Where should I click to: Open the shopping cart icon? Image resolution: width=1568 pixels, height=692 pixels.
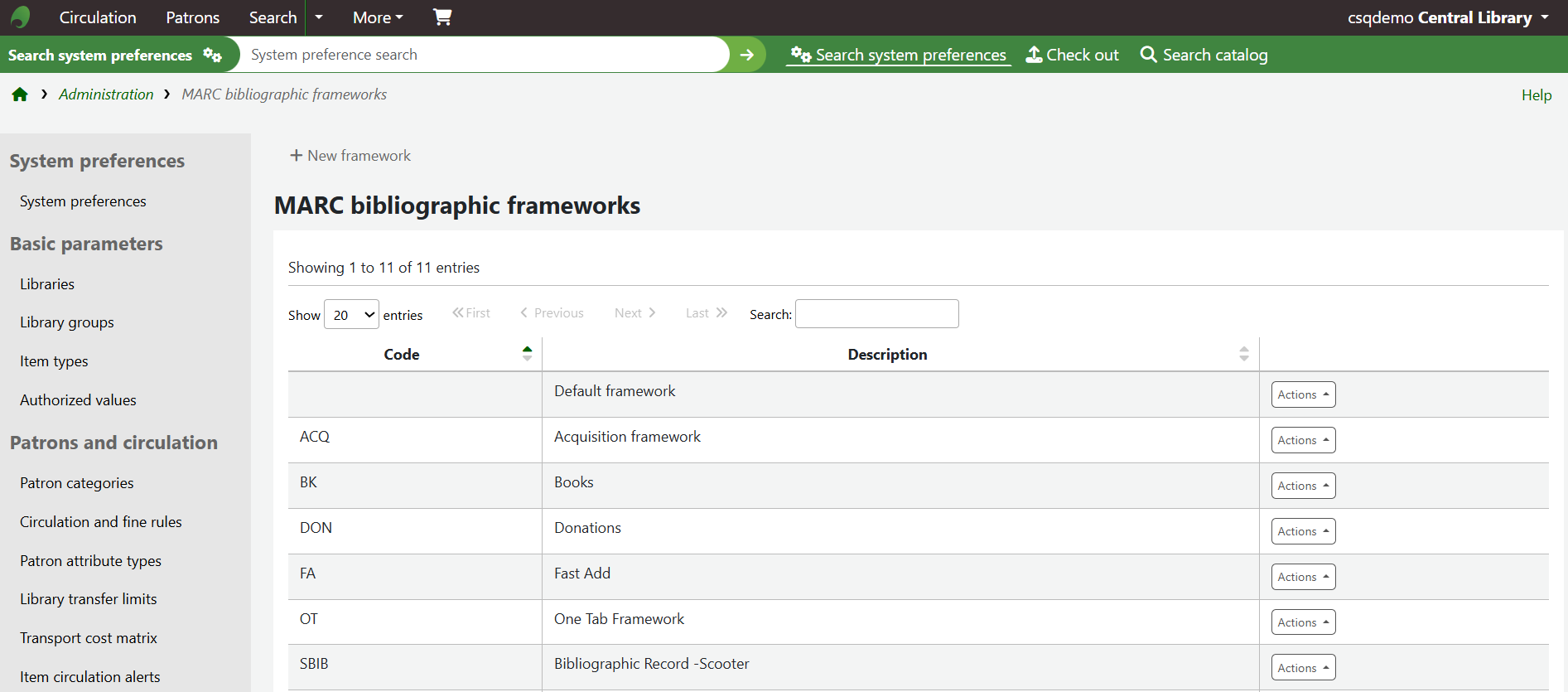point(442,17)
